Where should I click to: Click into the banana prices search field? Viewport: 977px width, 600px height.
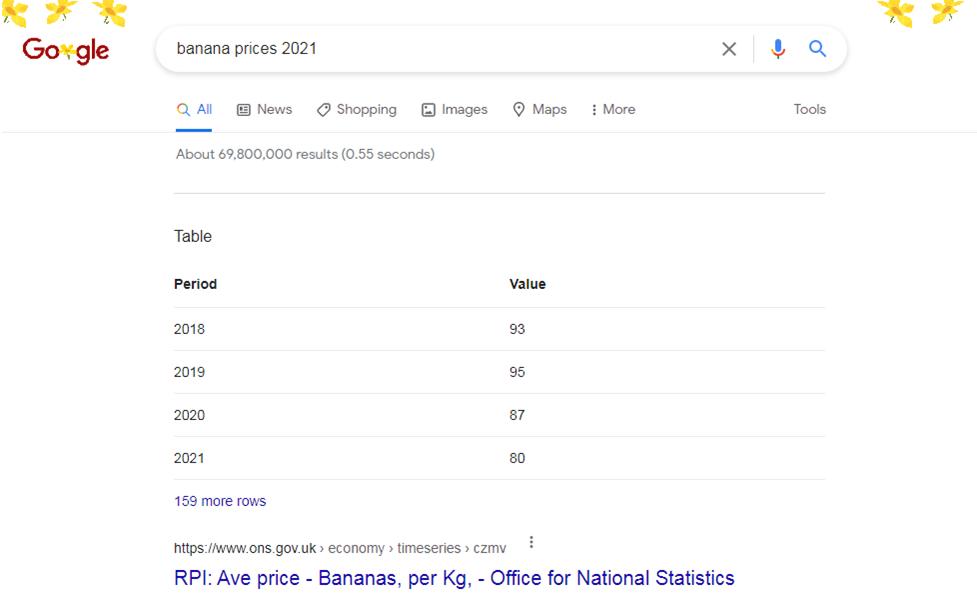click(436, 49)
